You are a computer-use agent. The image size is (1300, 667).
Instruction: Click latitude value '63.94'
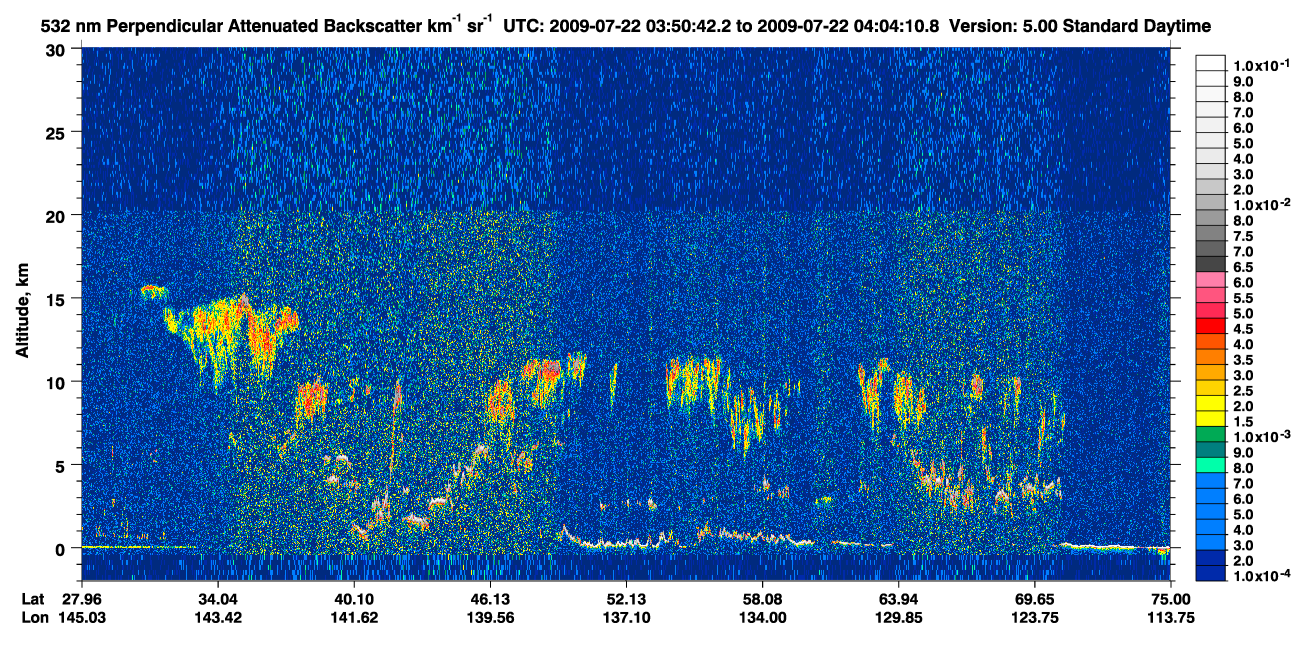pyautogui.click(x=898, y=599)
